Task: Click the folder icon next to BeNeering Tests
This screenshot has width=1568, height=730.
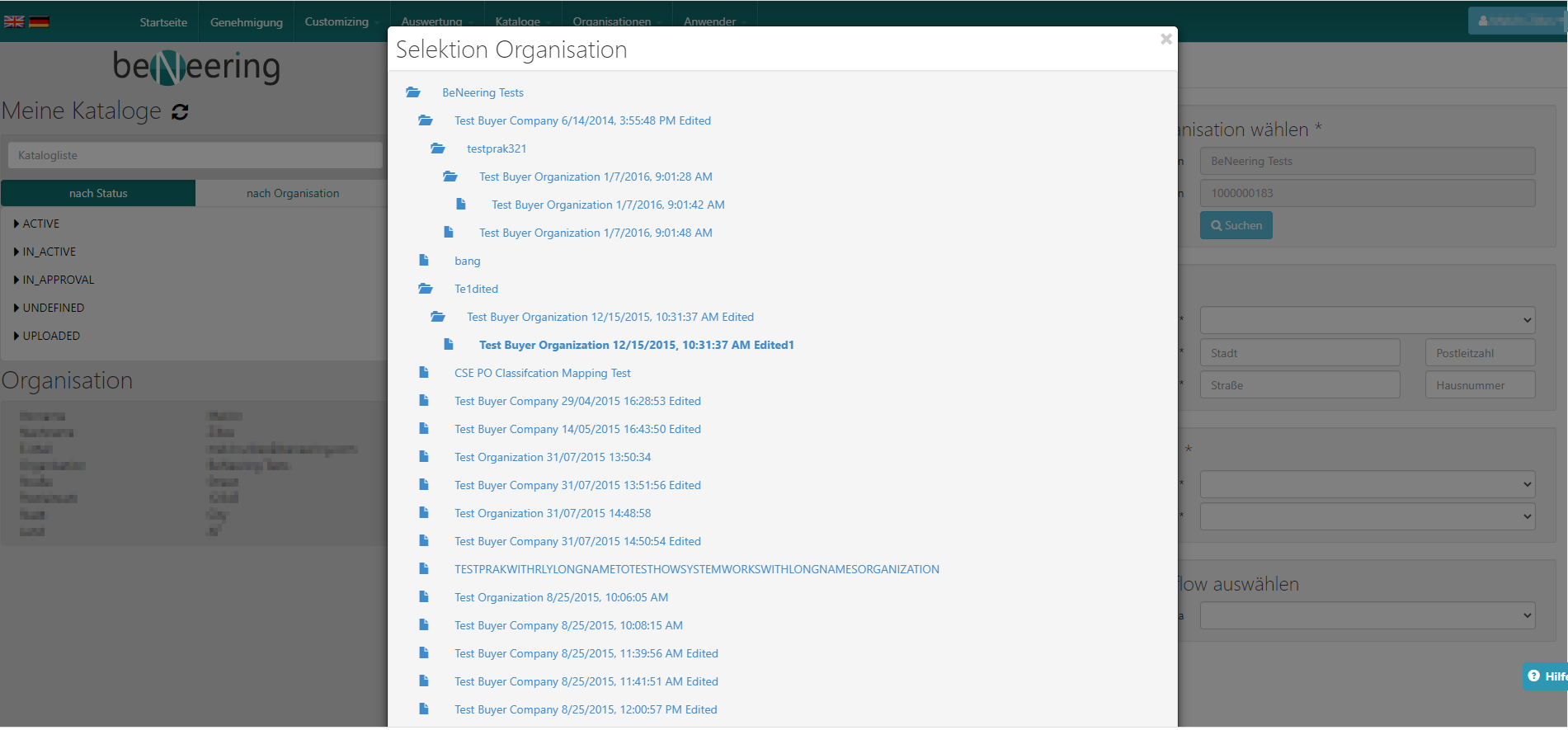Action: [x=413, y=92]
